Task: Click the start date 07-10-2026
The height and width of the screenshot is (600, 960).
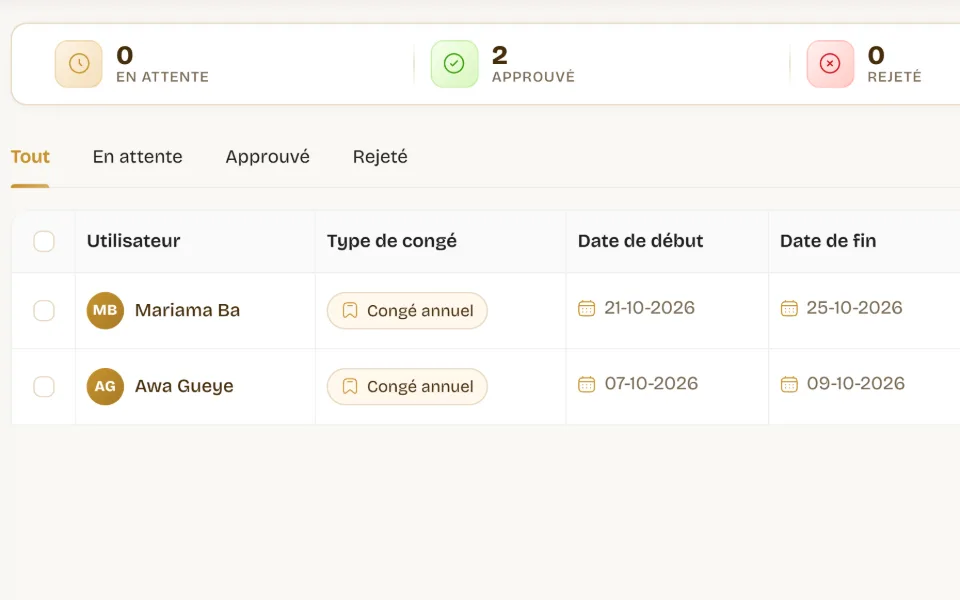Action: (651, 383)
